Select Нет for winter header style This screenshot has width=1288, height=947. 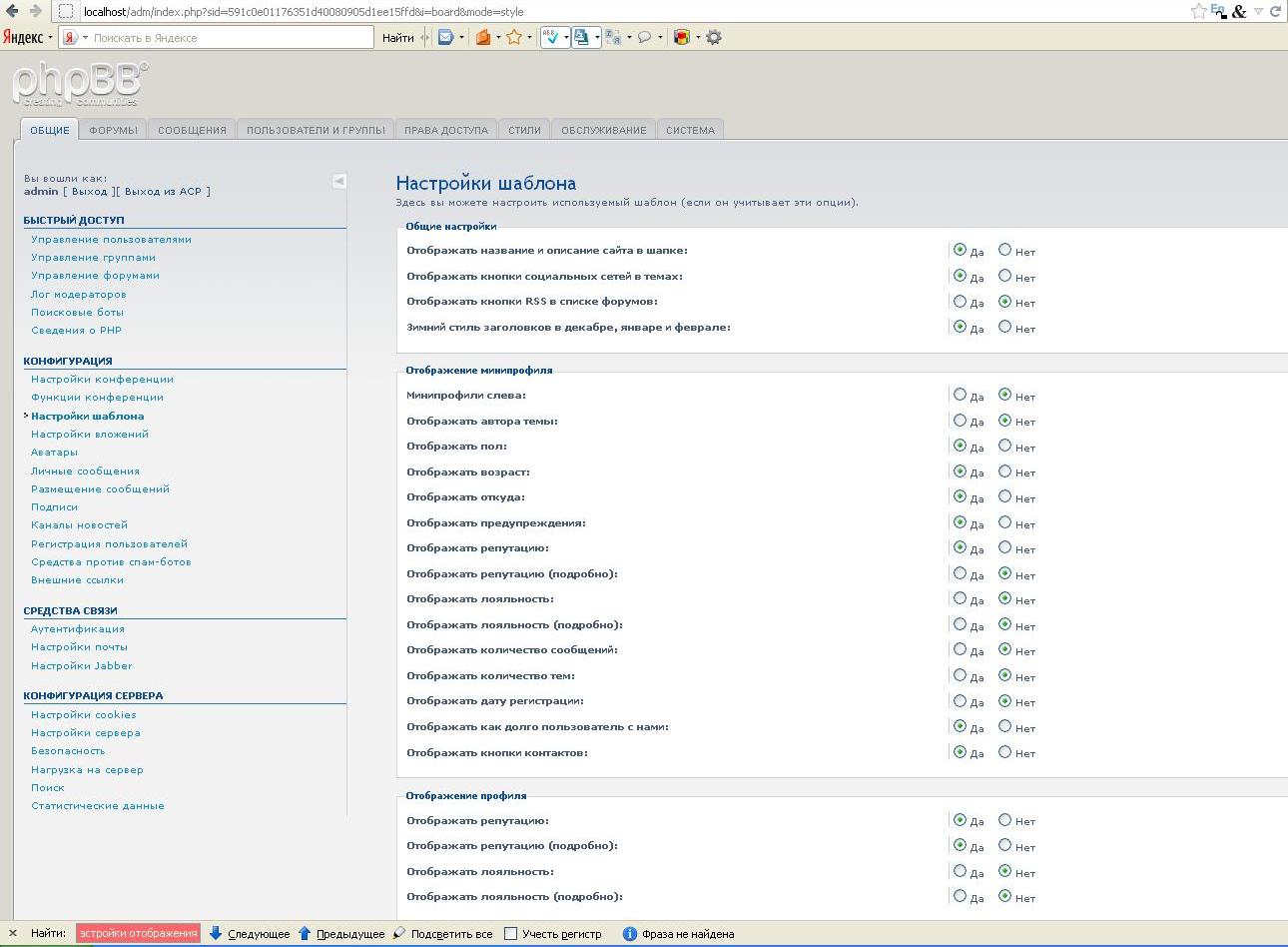1004,327
